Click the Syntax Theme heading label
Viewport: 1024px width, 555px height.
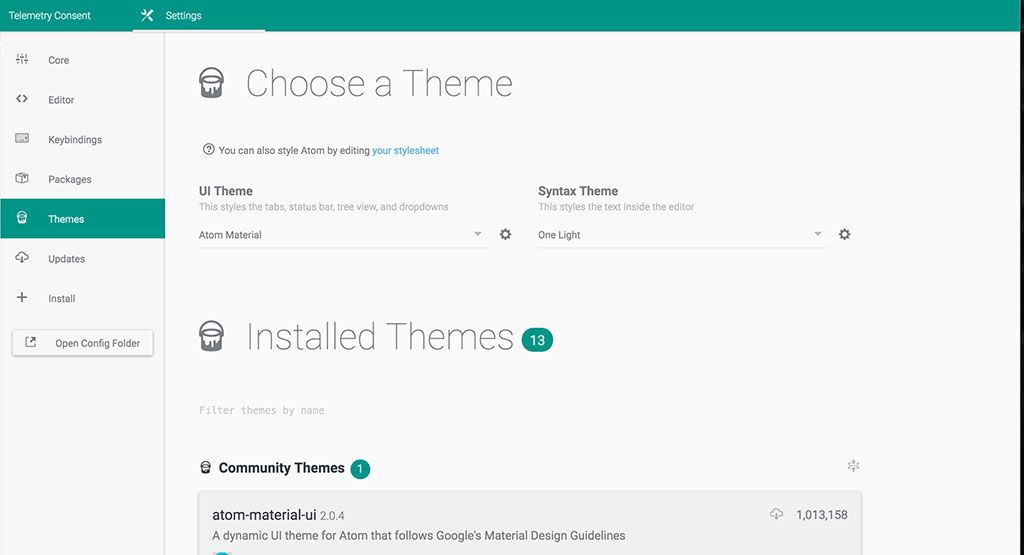[x=578, y=191]
